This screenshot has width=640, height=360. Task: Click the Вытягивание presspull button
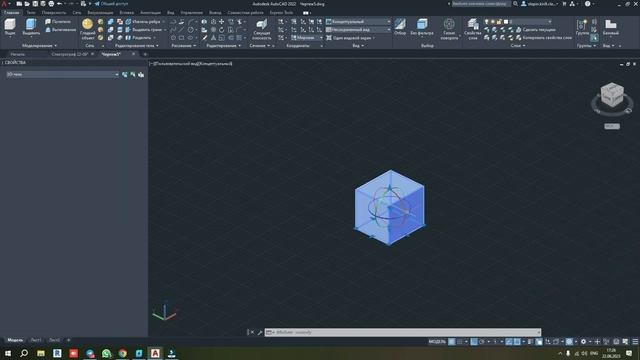coord(60,30)
